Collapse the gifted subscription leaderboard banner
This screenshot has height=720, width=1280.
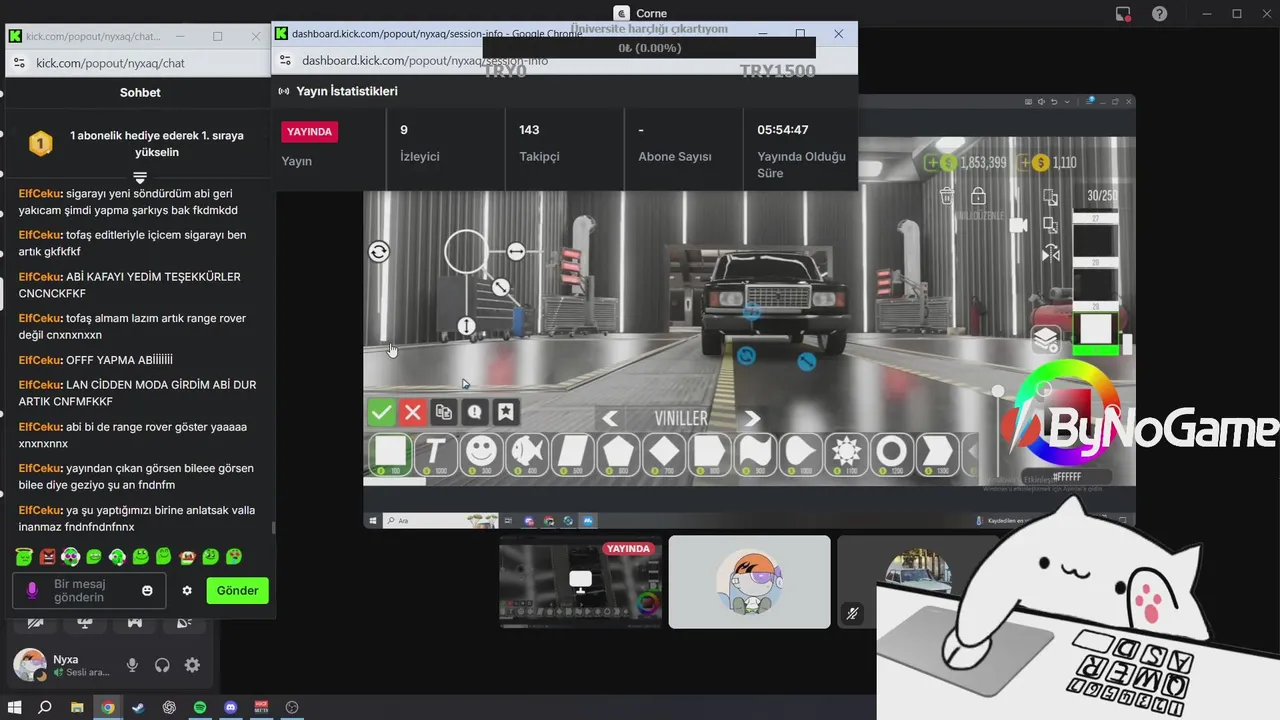coord(140,177)
